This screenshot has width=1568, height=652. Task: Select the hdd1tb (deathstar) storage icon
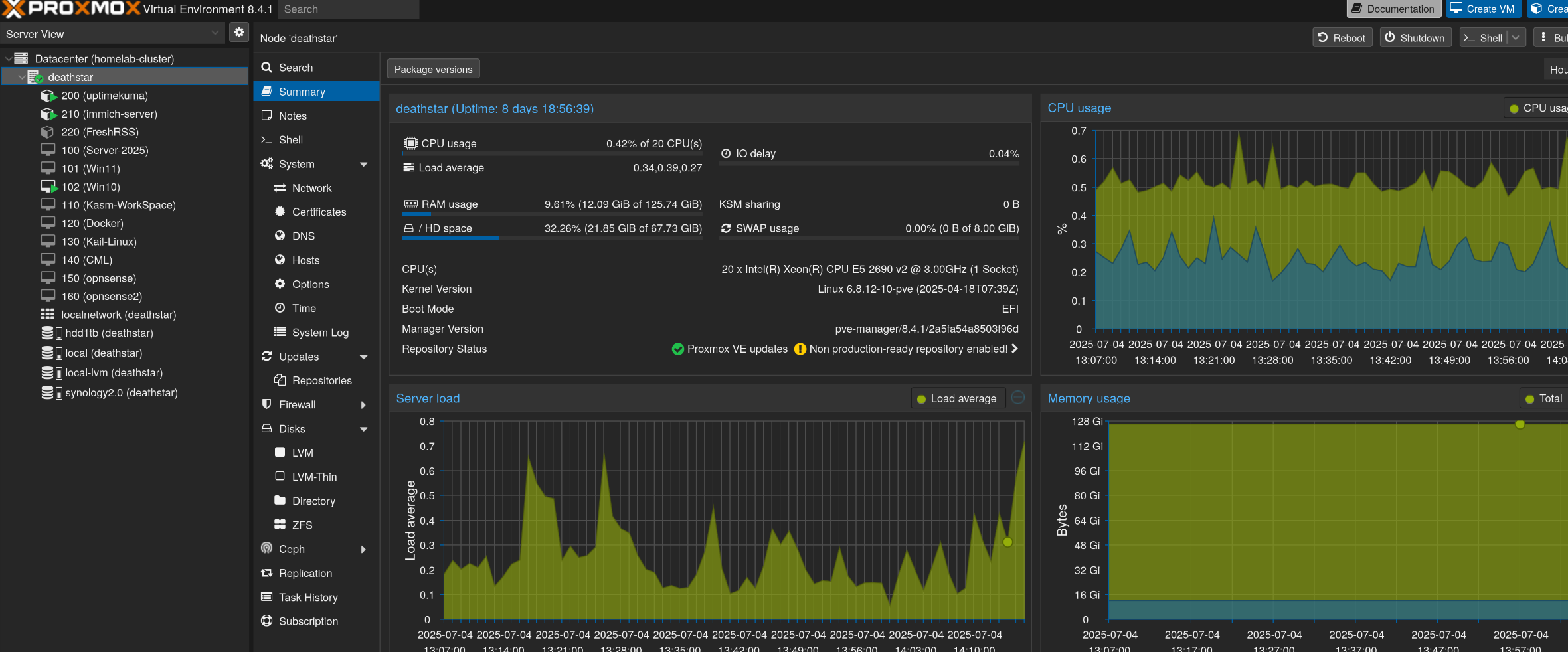[52, 333]
